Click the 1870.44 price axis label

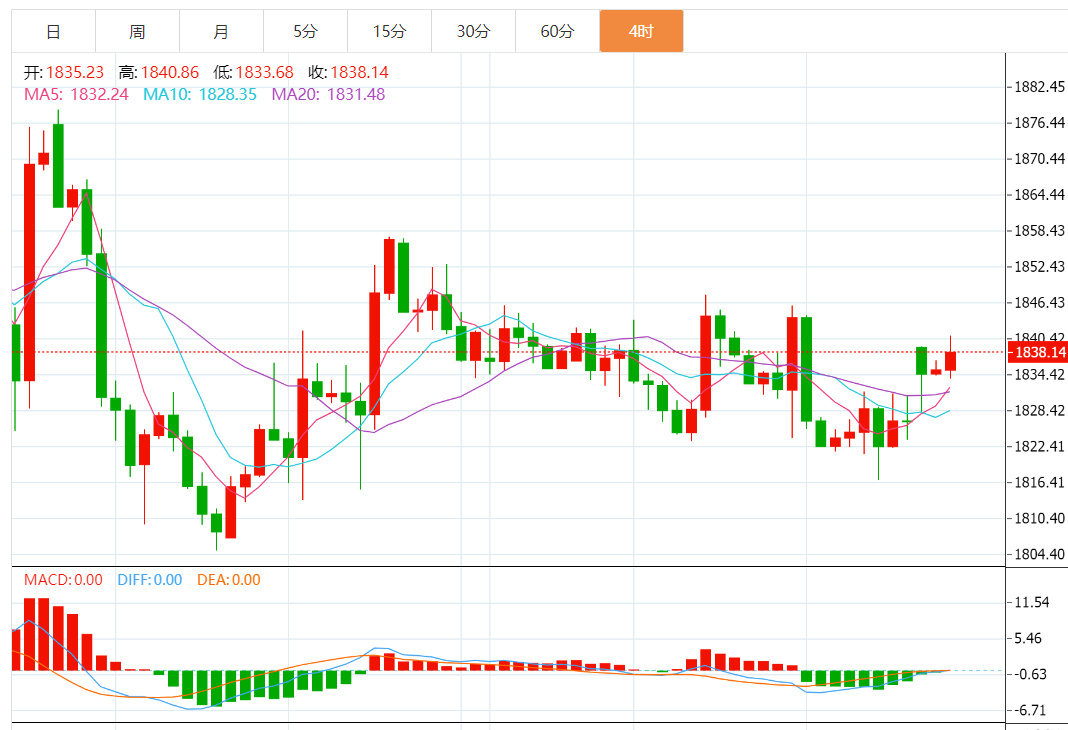tap(1039, 159)
